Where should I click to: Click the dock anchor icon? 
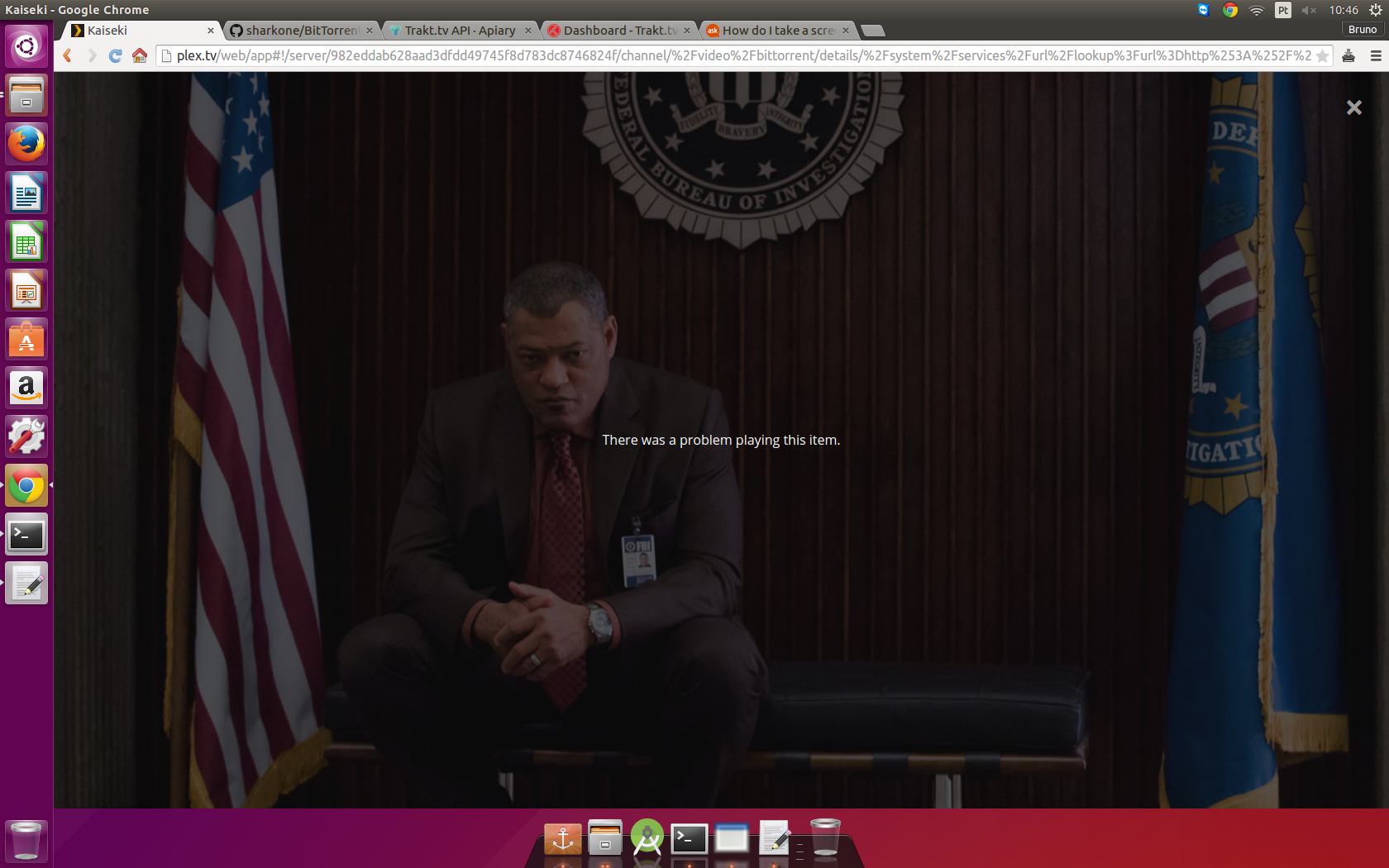pyautogui.click(x=562, y=838)
